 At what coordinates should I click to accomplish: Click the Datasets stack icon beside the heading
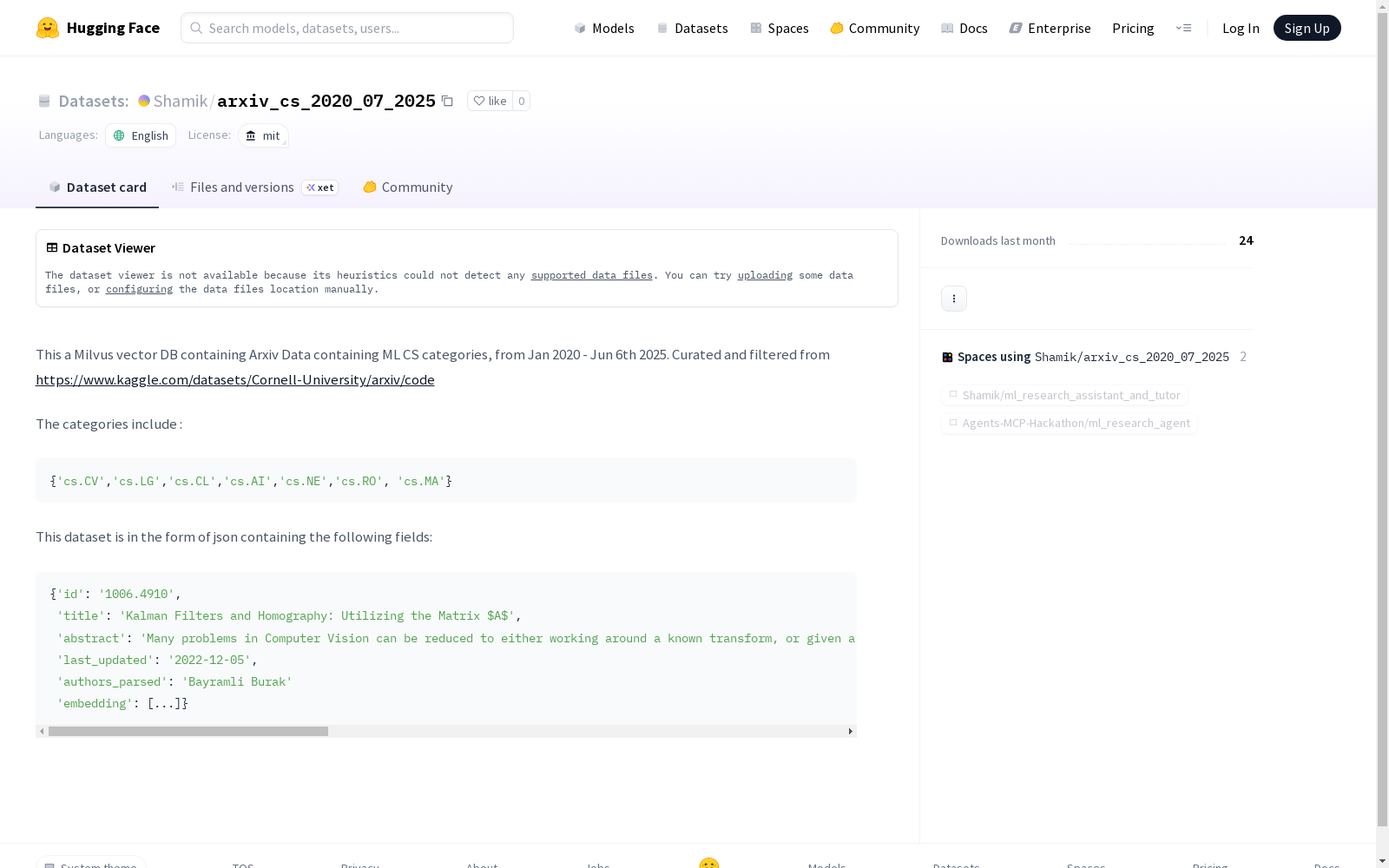44,102
